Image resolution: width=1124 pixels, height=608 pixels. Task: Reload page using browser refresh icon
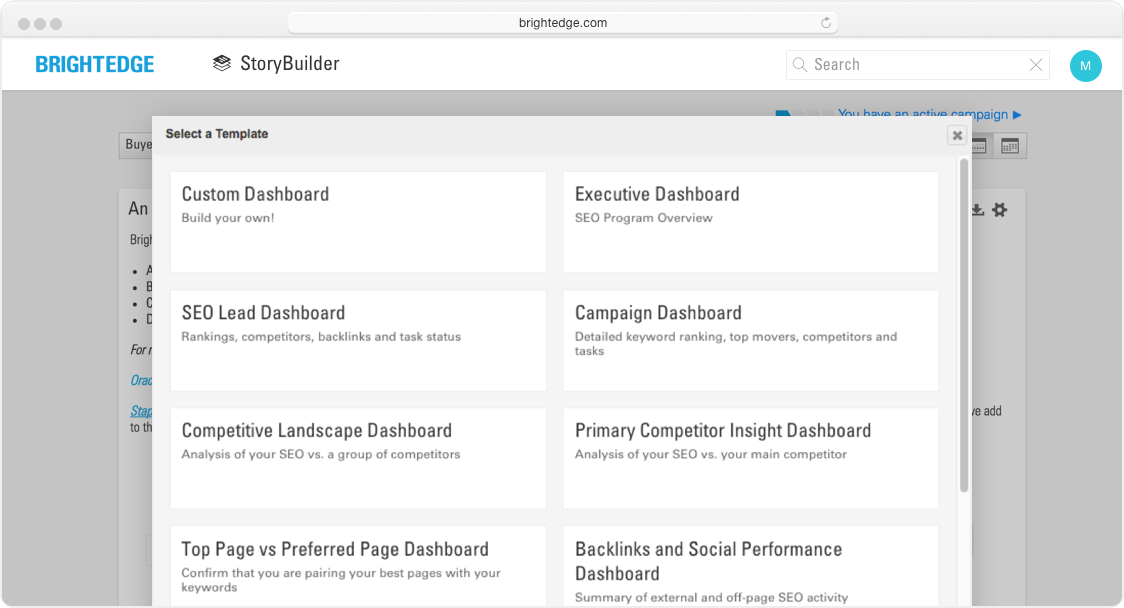click(x=826, y=23)
